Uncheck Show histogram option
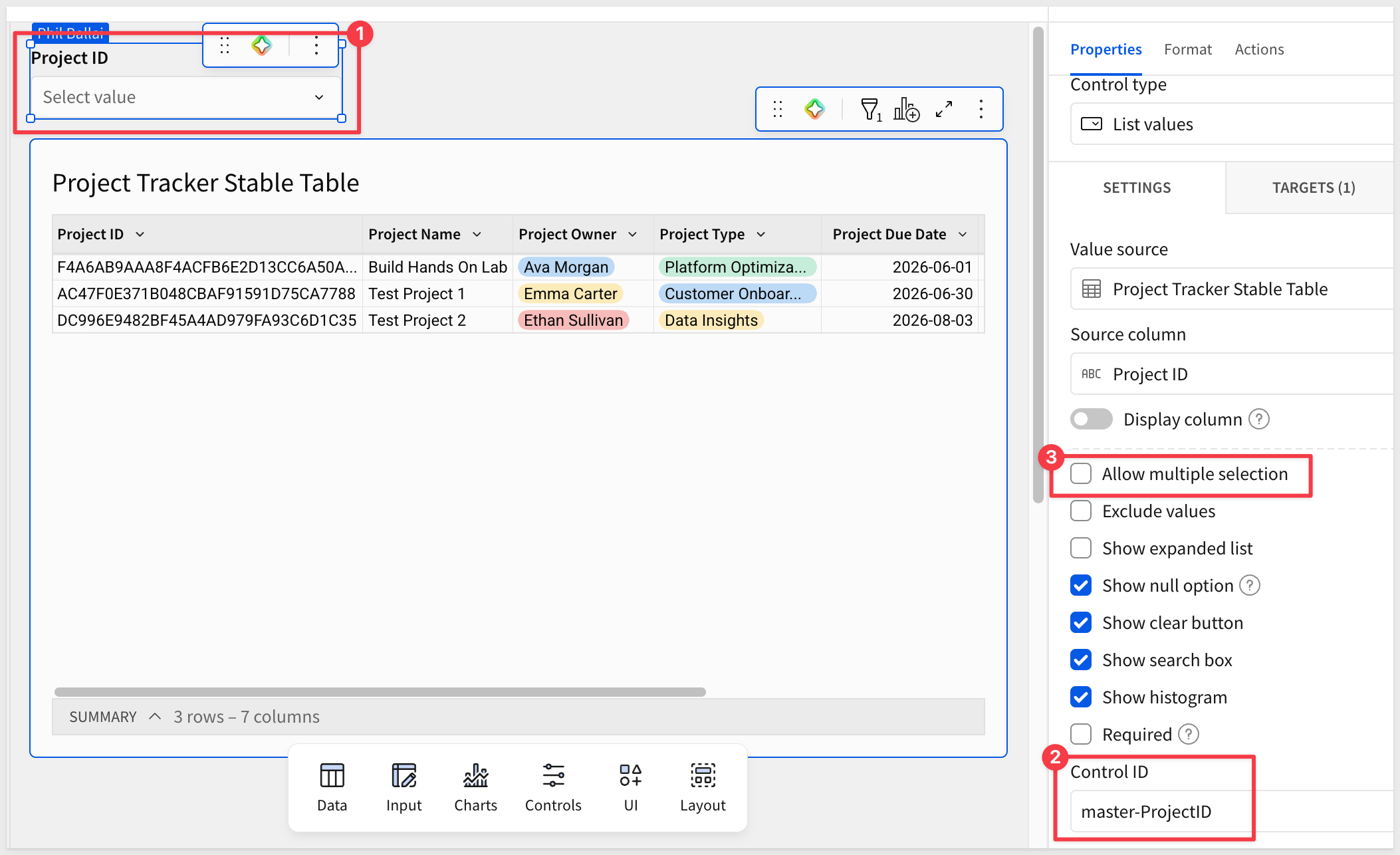 tap(1081, 697)
